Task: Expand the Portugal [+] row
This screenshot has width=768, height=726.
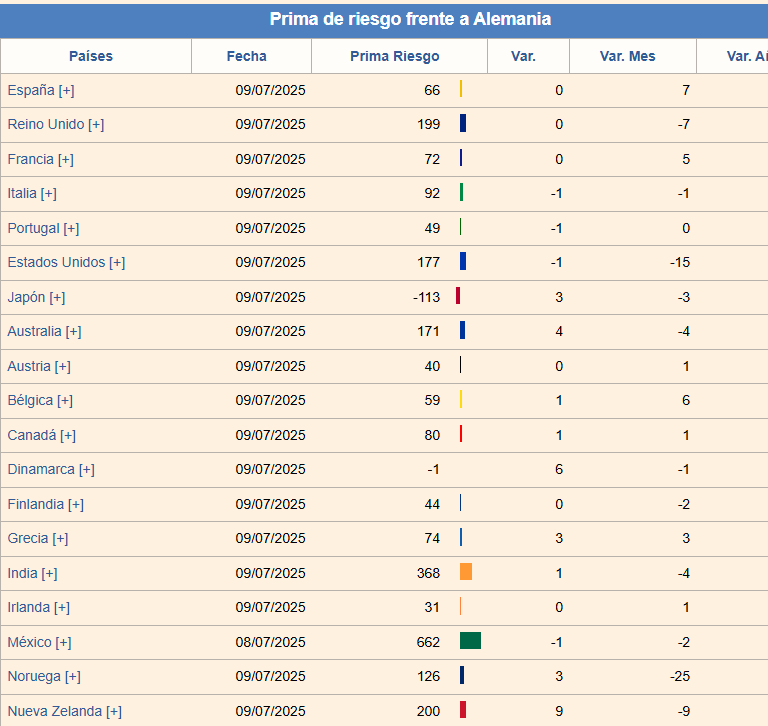Action: pyautogui.click(x=71, y=228)
